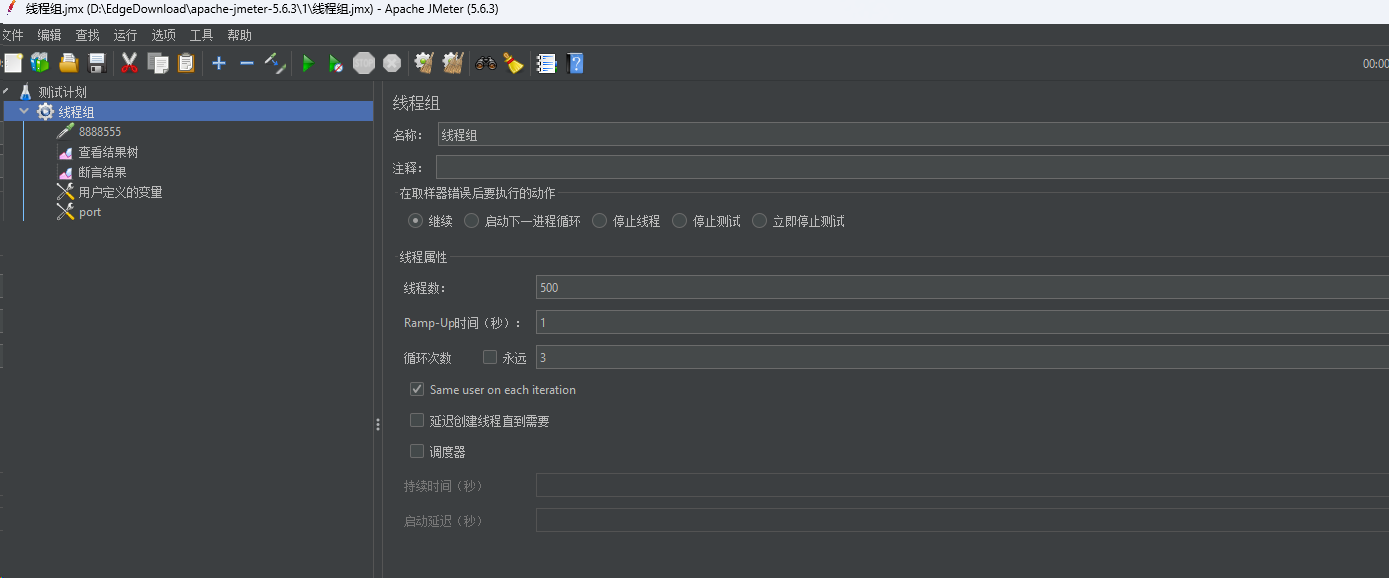
Task: Click the 启动延迟 input field
Action: (962, 520)
